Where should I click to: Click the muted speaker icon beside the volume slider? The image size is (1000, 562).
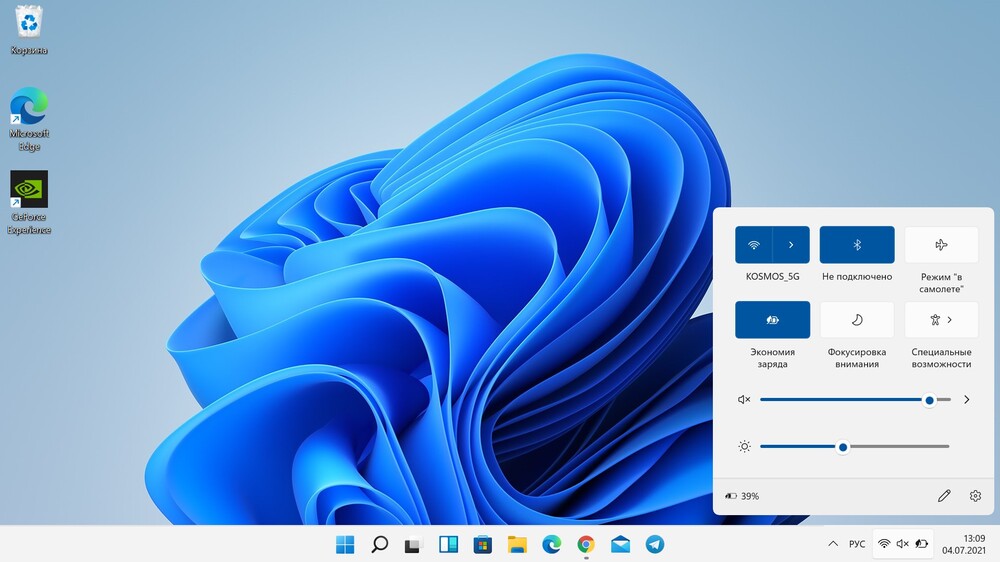pos(744,399)
